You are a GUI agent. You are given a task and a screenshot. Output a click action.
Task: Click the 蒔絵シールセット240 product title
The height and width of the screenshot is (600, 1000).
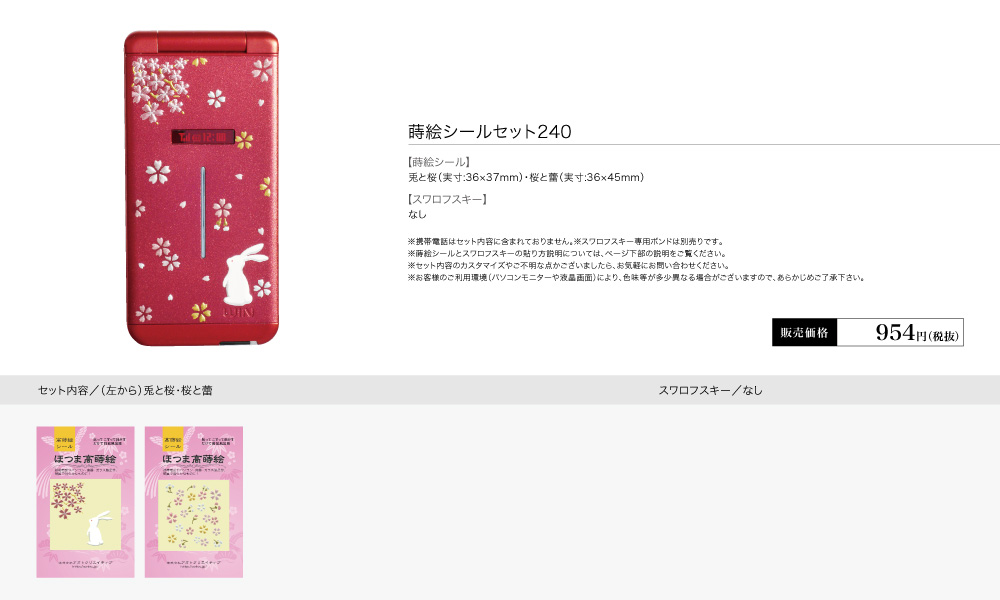click(x=490, y=131)
